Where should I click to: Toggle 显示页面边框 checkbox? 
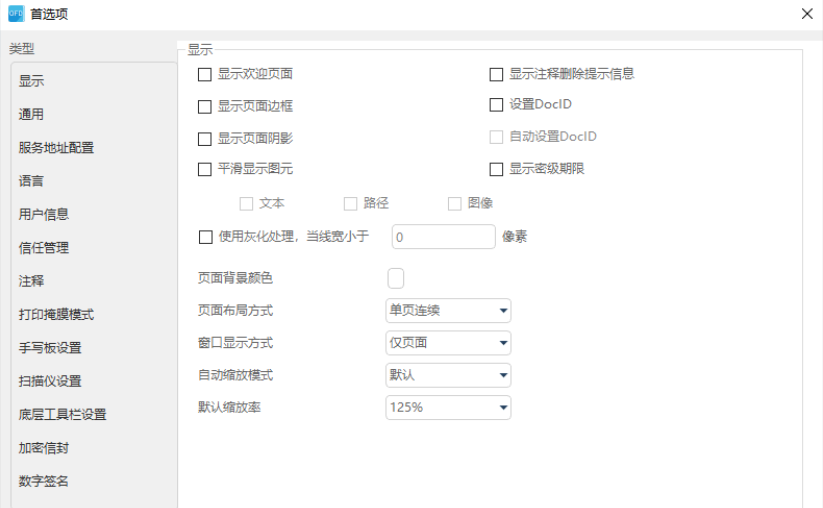click(x=205, y=107)
